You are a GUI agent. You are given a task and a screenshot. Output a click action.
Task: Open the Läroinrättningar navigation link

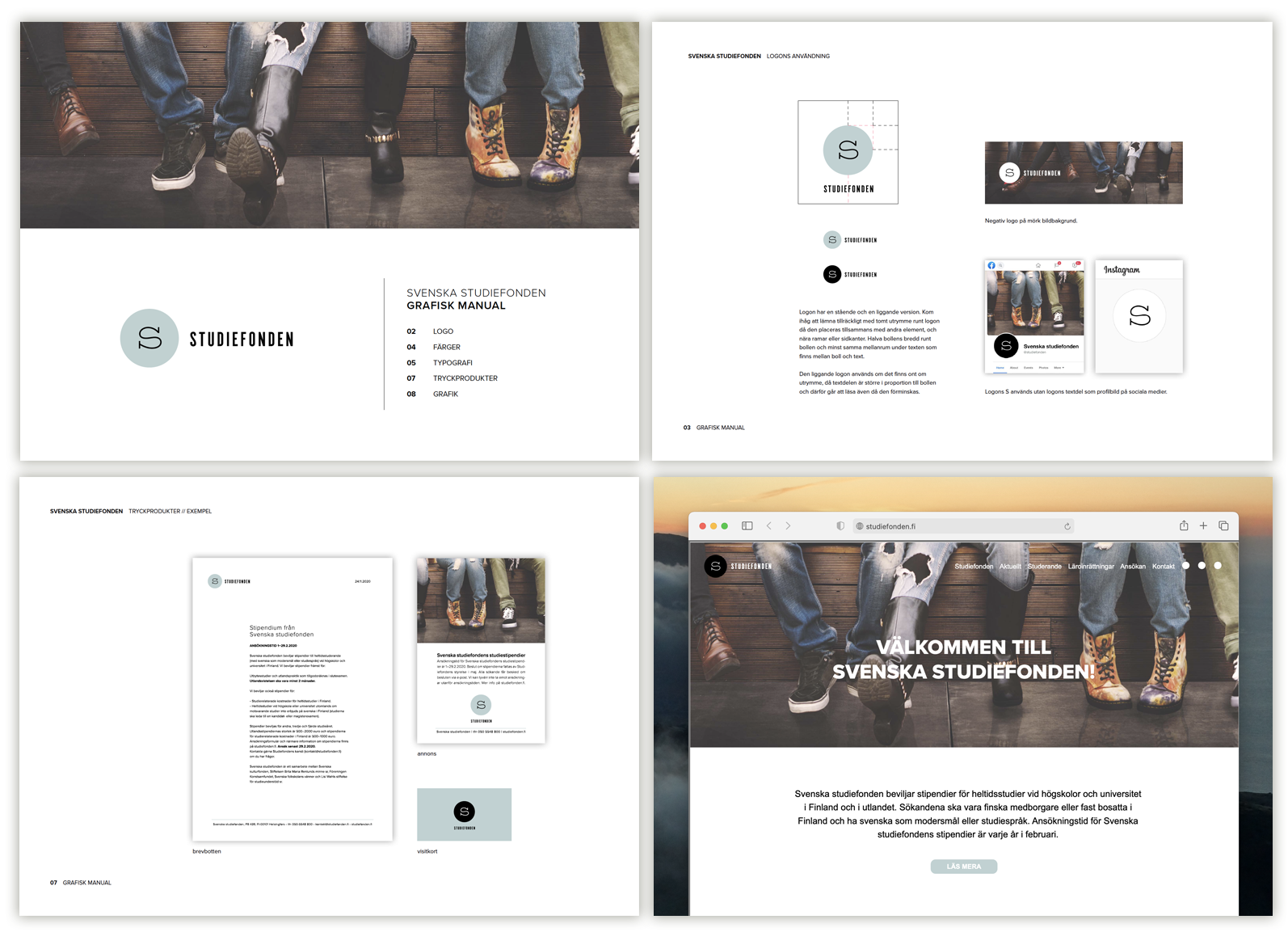click(1091, 567)
